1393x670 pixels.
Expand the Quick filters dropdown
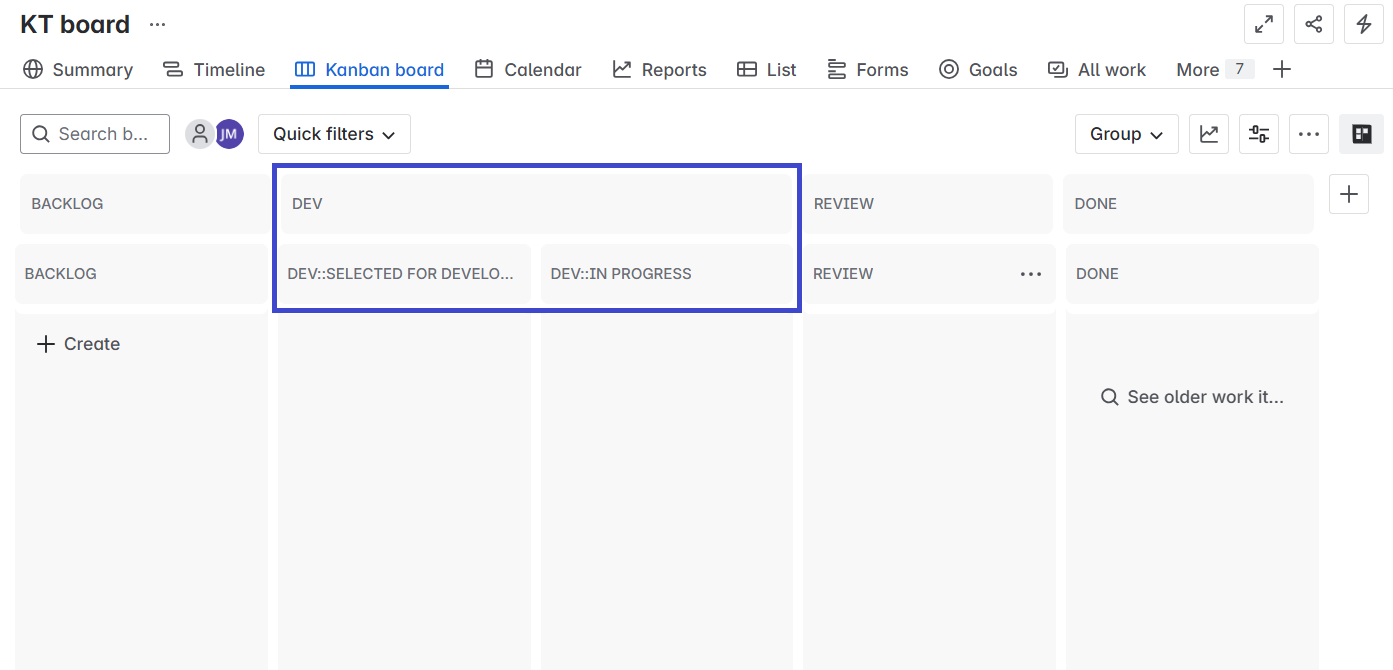(x=334, y=134)
